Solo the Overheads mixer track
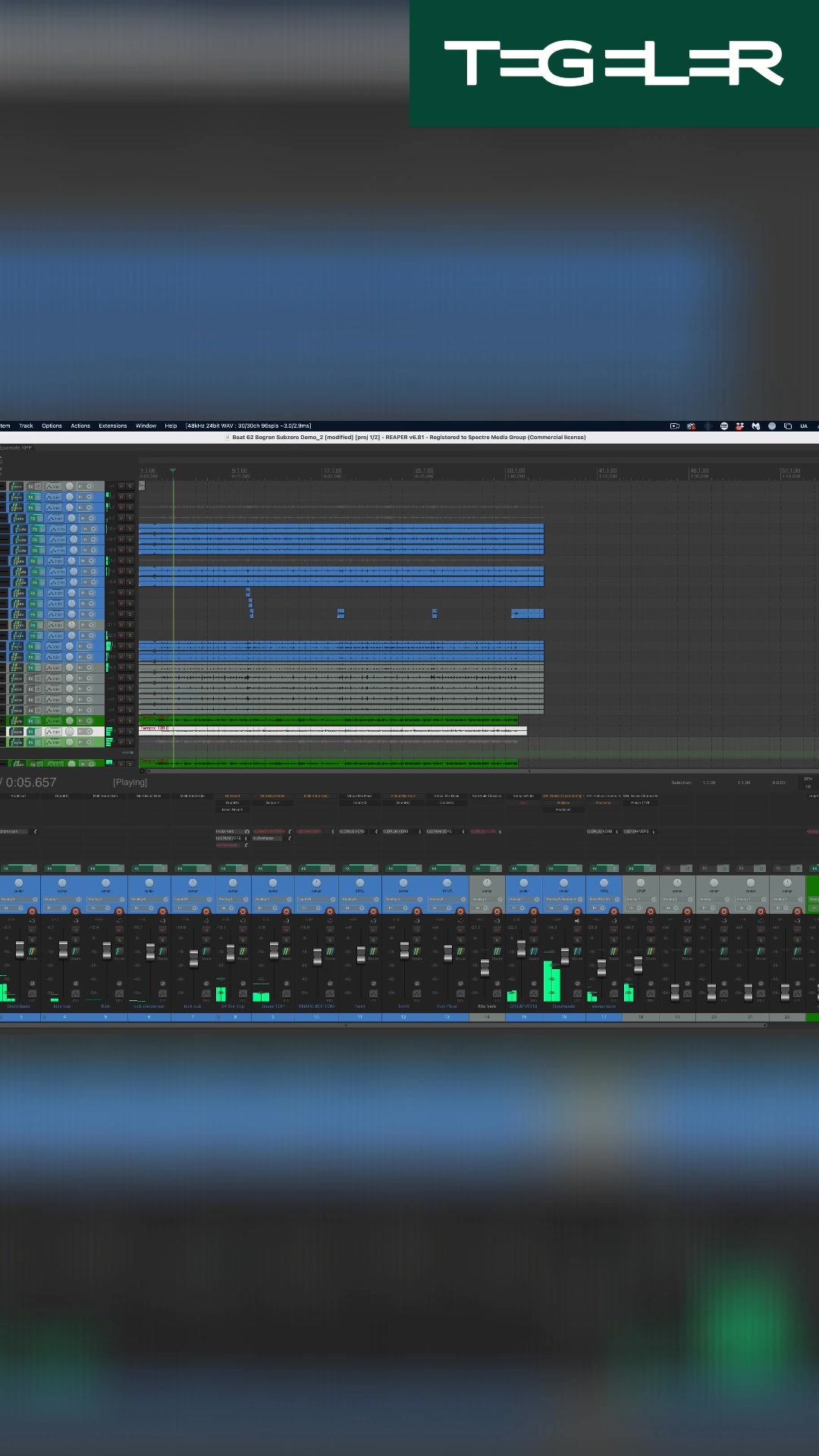 click(576, 940)
